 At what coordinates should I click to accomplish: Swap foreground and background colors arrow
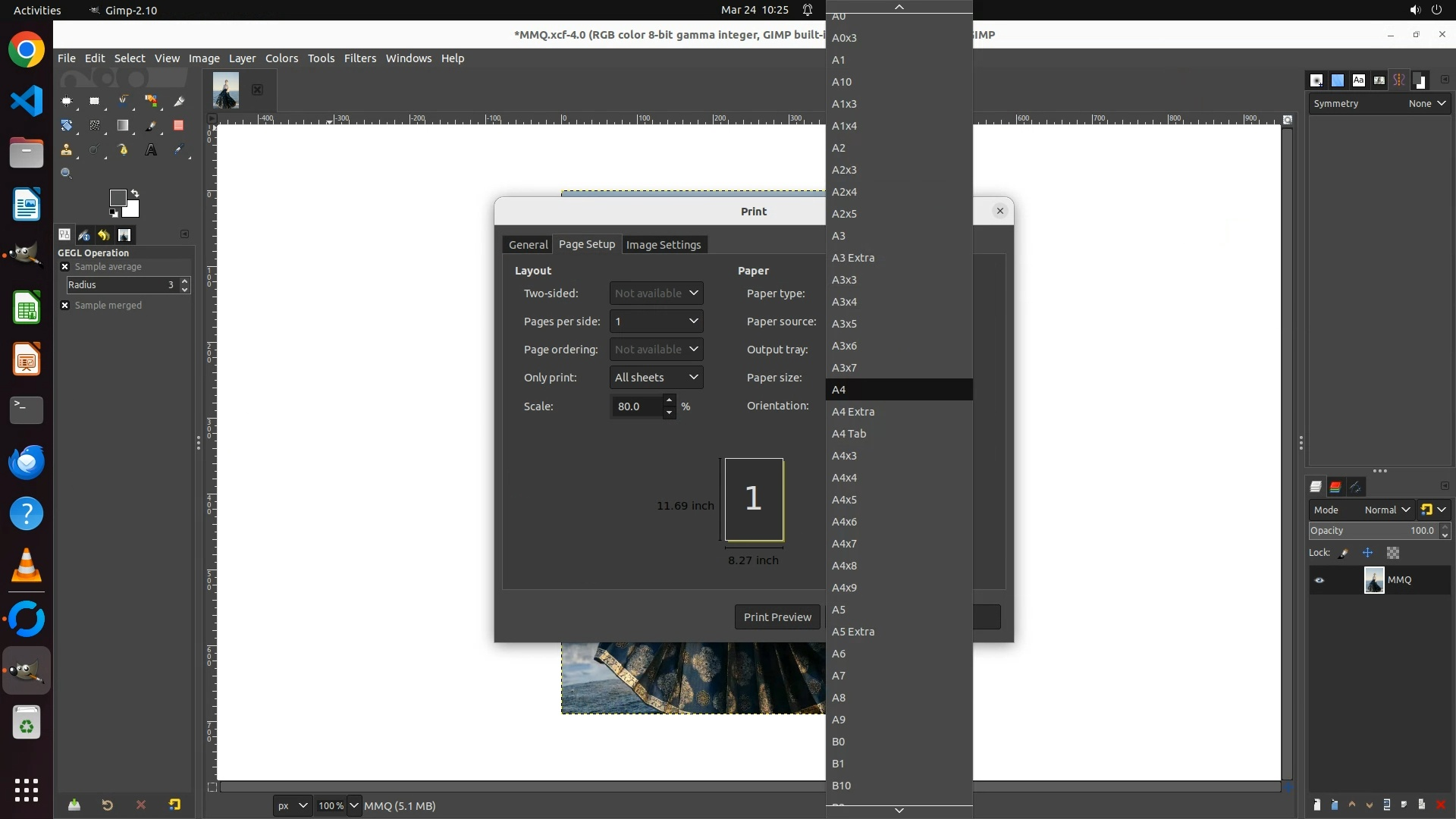(x=135, y=193)
